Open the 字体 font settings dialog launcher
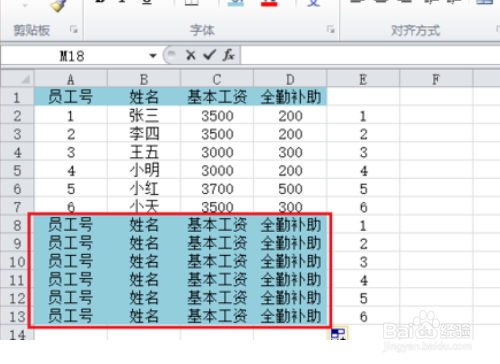The height and width of the screenshot is (364, 500). [331, 30]
